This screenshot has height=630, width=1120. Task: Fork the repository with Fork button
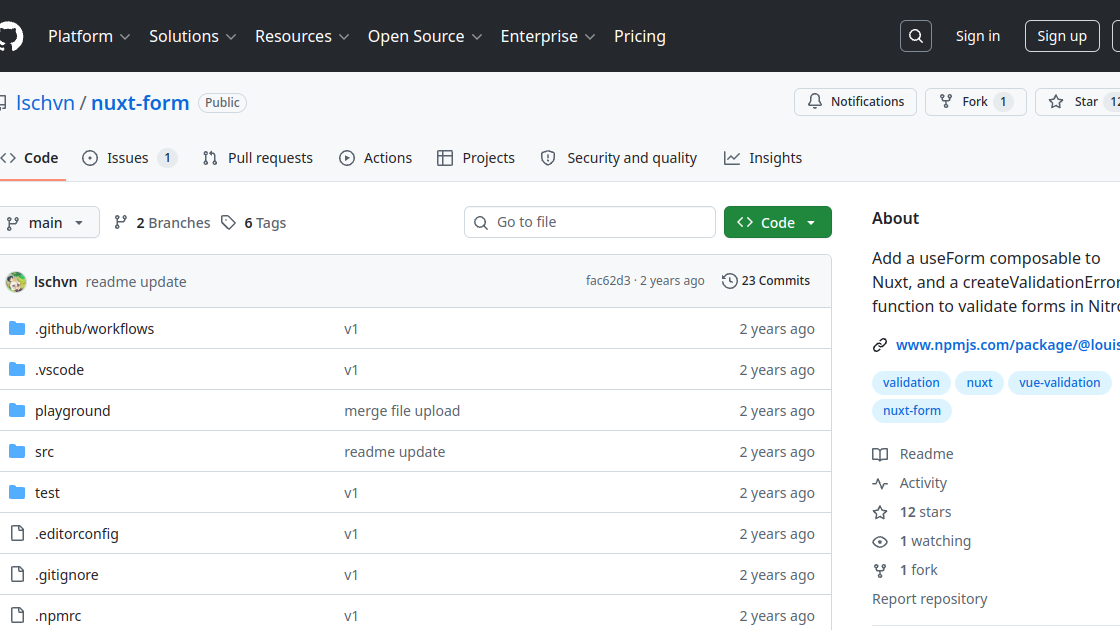click(975, 102)
